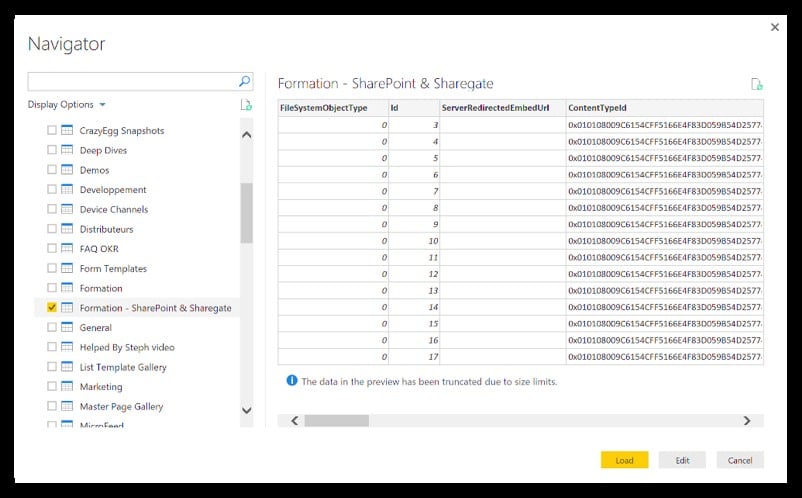802x498 pixels.
Task: Click the table icon next to Marketing
Action: tap(67, 387)
